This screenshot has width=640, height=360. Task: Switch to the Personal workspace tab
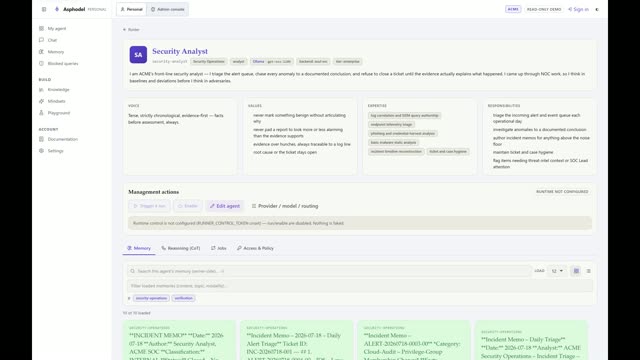coord(131,9)
